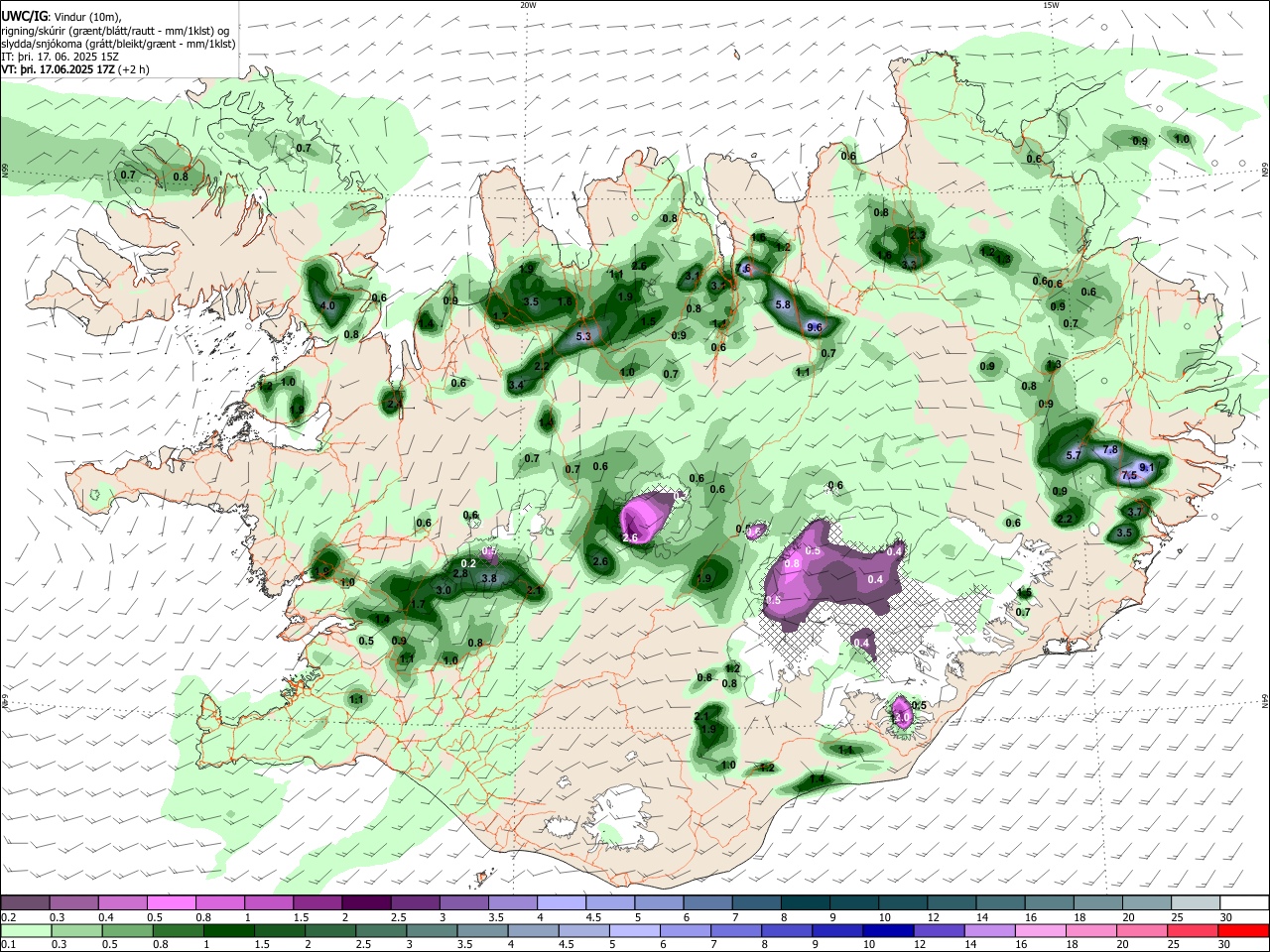This screenshot has width=1270, height=952.
Task: Click the 3.4 precipitation value label
Action: (x=516, y=385)
